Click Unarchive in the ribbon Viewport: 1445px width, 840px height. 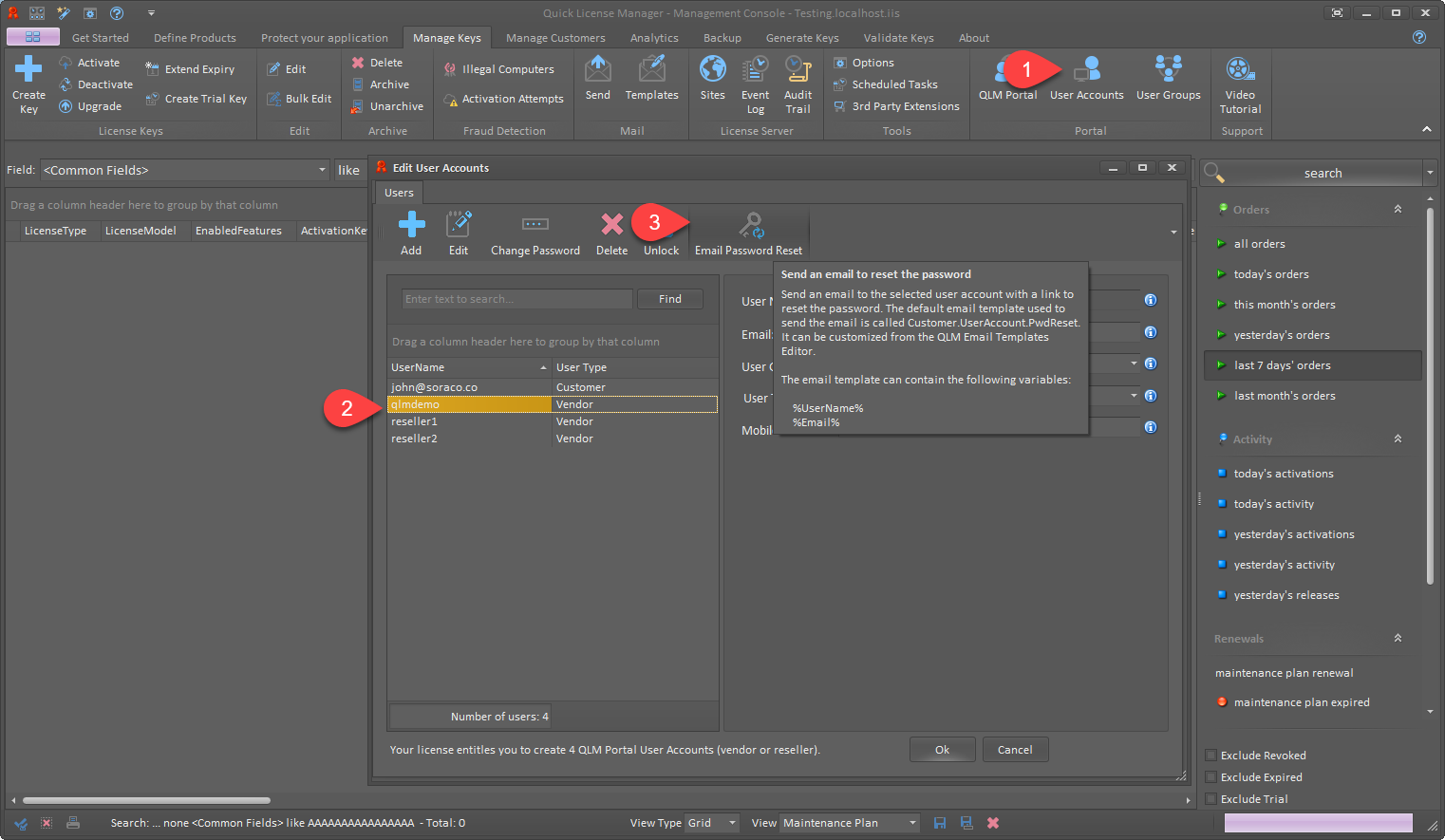point(386,106)
